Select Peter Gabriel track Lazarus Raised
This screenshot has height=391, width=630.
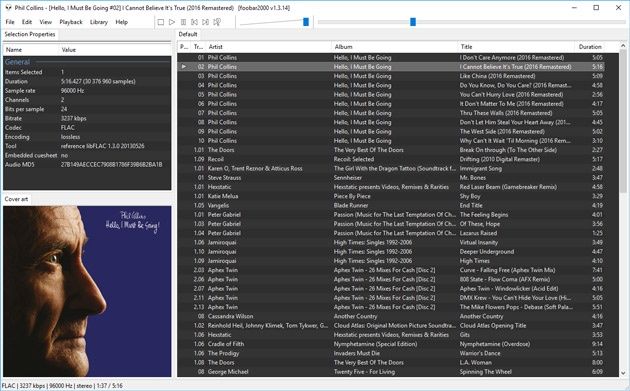pyautogui.click(x=391, y=233)
